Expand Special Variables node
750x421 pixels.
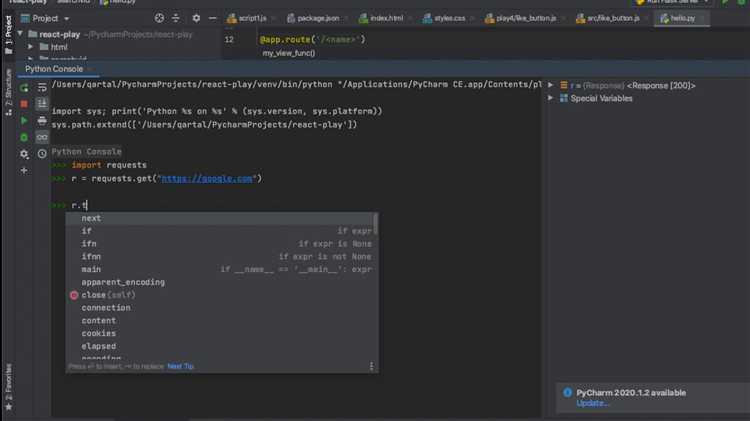[x=551, y=98]
